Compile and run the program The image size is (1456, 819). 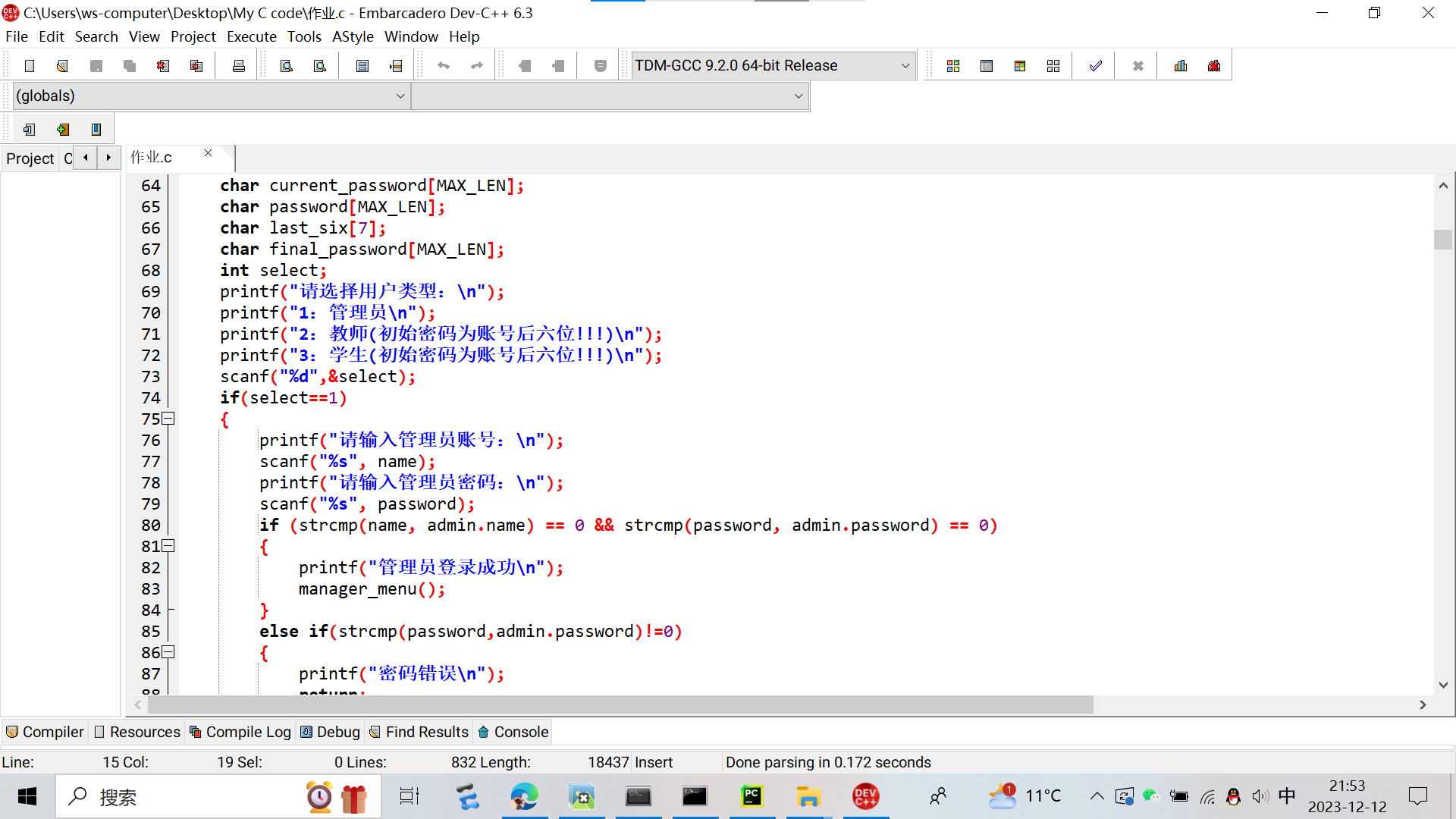click(x=1020, y=66)
